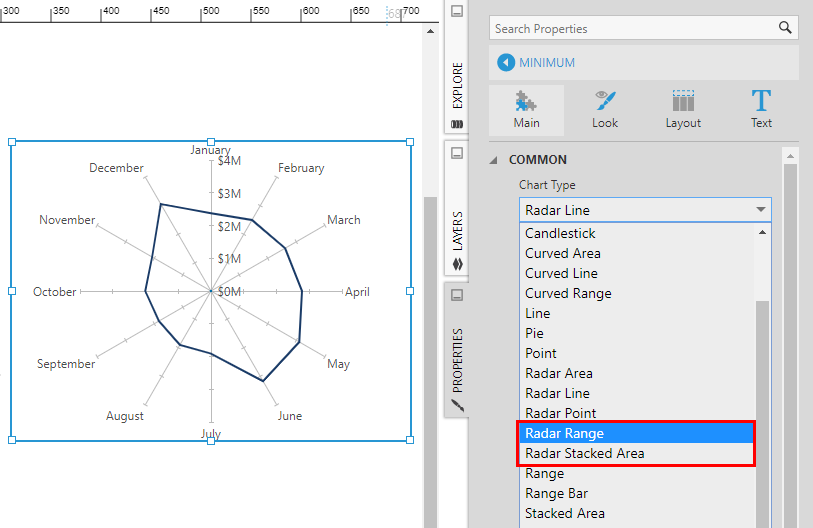
Task: Select Radar Stacked Area chart type
Action: 637,453
